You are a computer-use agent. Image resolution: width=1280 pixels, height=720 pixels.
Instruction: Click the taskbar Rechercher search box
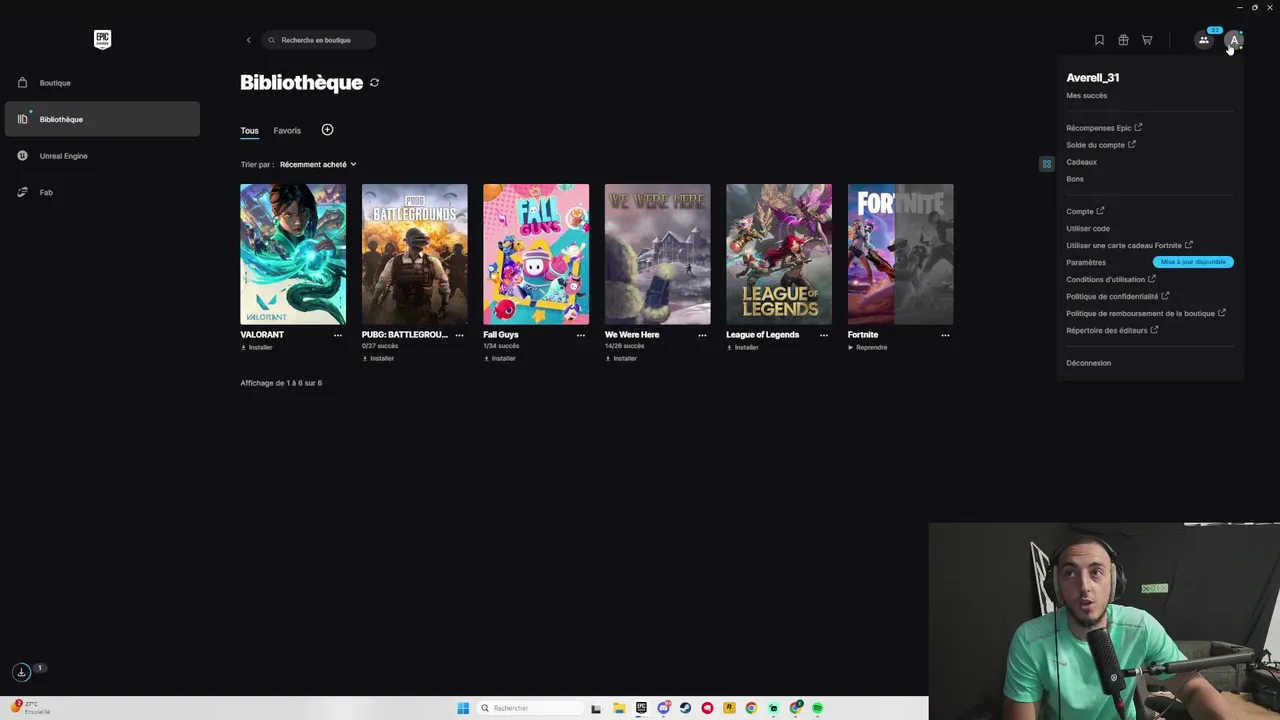[530, 708]
